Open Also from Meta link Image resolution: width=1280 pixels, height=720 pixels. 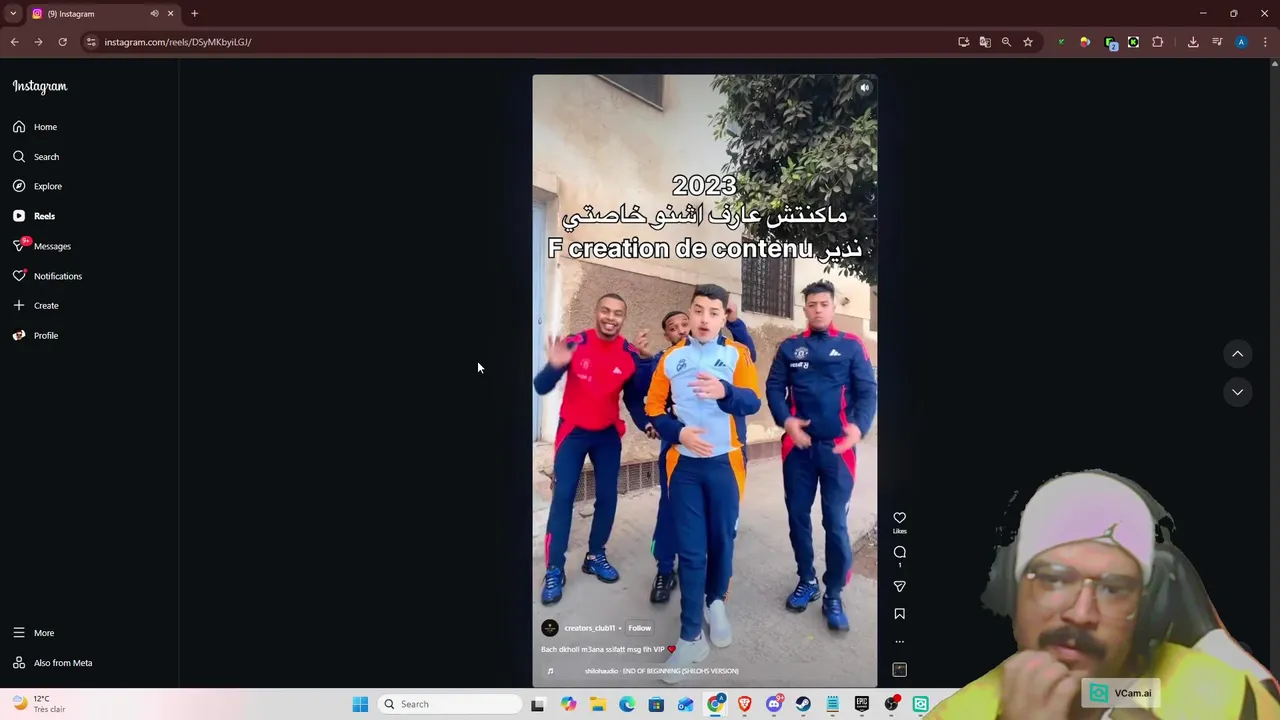pos(52,663)
